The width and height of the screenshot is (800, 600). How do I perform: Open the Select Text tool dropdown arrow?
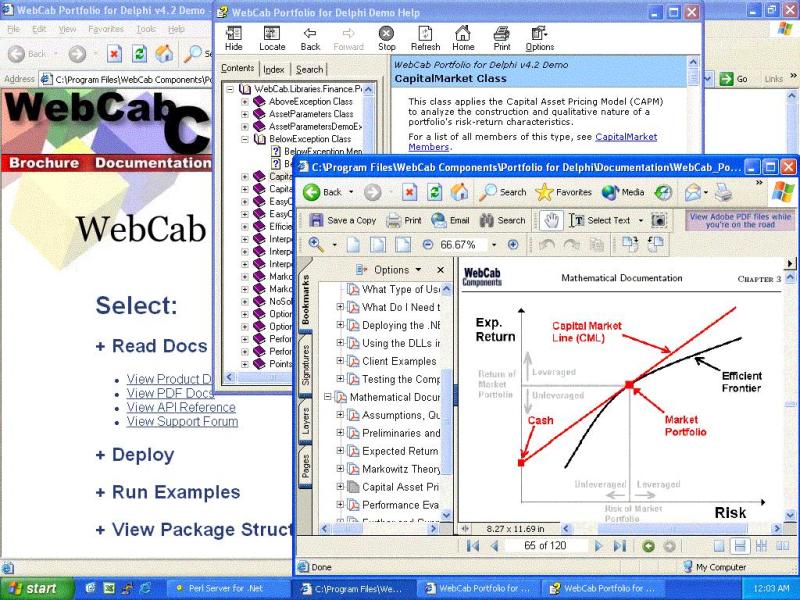click(641, 220)
